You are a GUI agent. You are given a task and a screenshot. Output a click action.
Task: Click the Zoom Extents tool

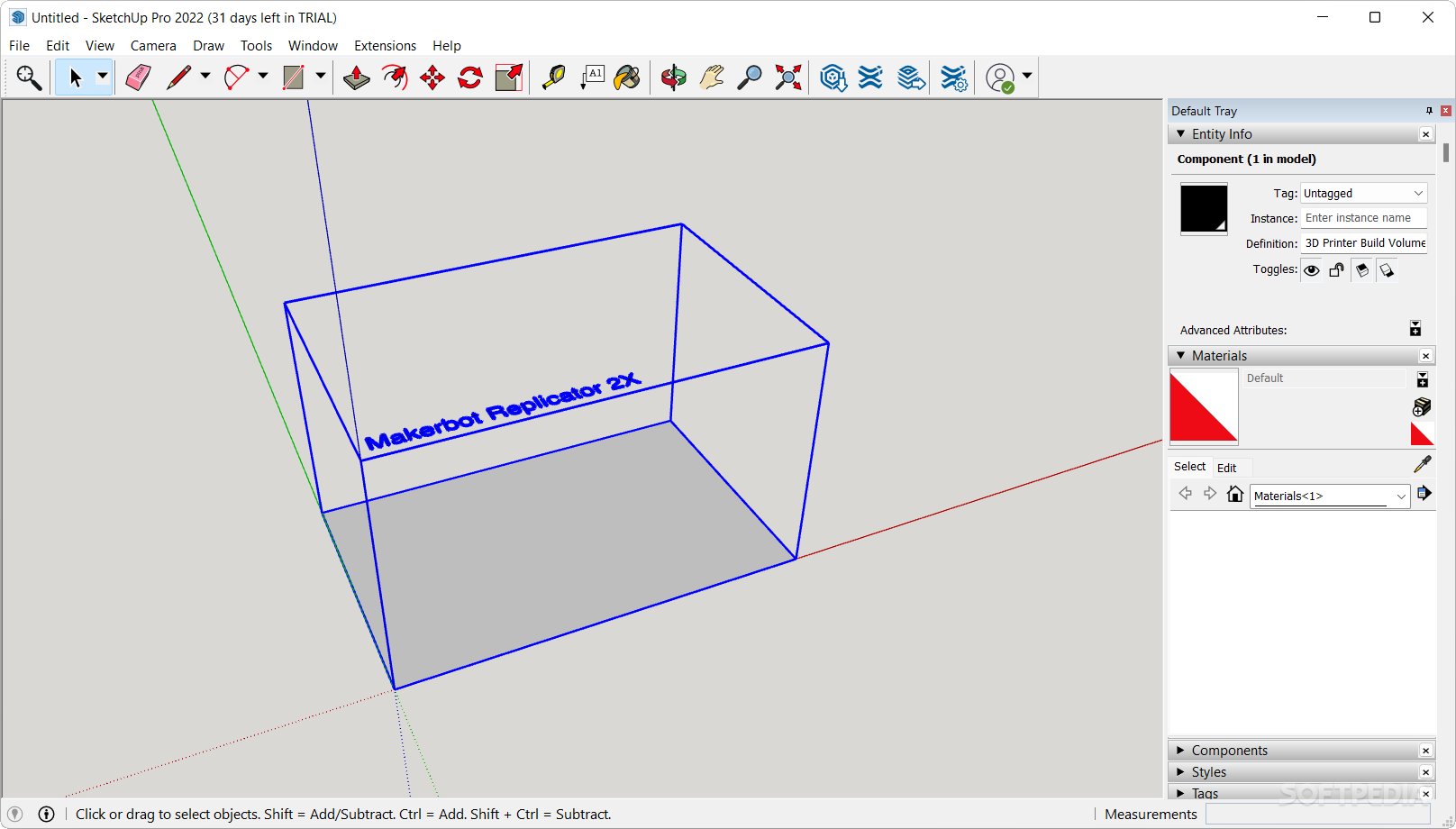click(x=788, y=78)
